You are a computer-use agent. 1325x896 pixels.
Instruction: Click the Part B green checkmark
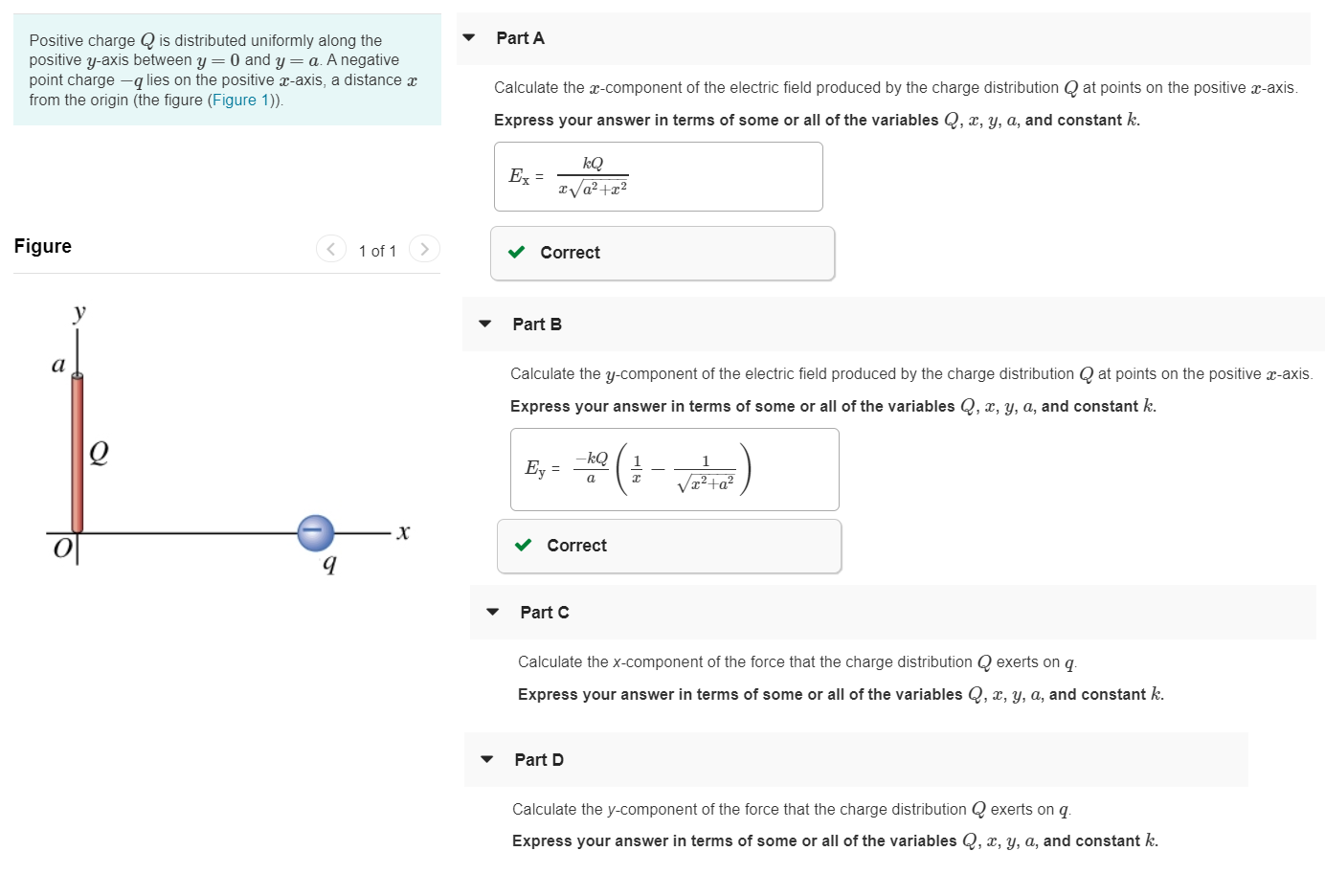tap(524, 546)
